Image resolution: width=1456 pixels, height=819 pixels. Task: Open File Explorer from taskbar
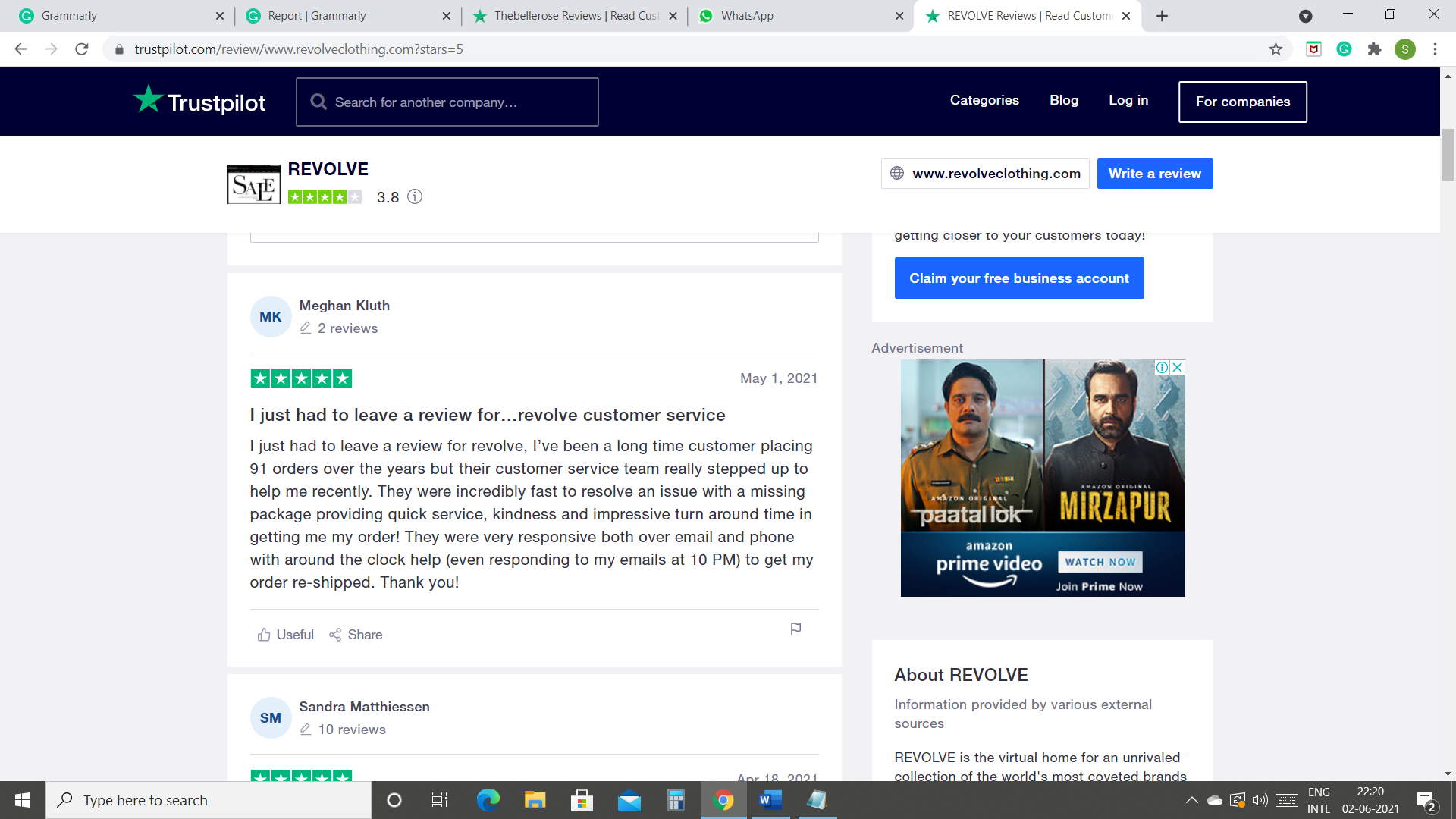(535, 800)
